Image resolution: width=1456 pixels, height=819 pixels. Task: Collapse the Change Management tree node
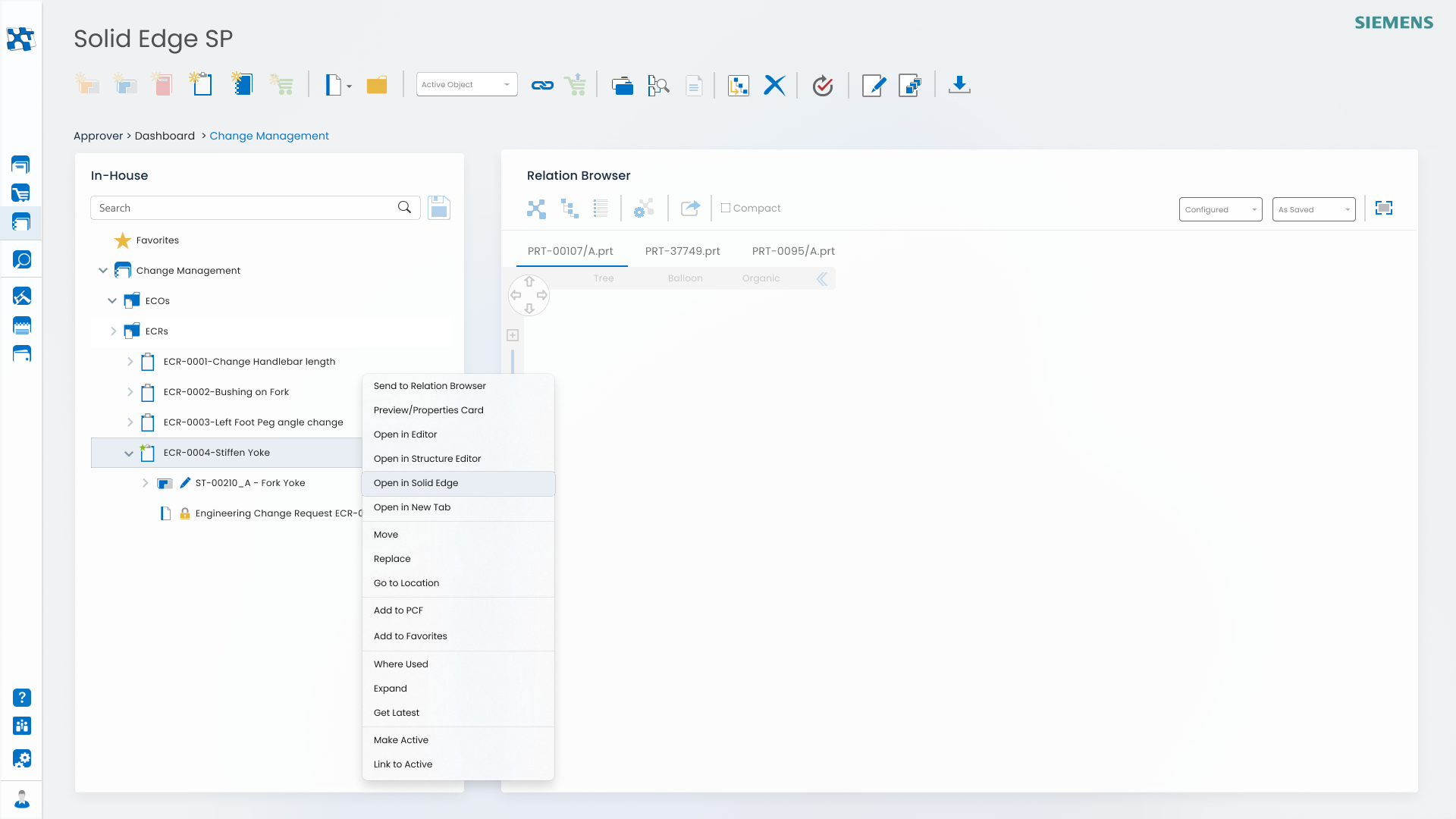pyautogui.click(x=103, y=270)
